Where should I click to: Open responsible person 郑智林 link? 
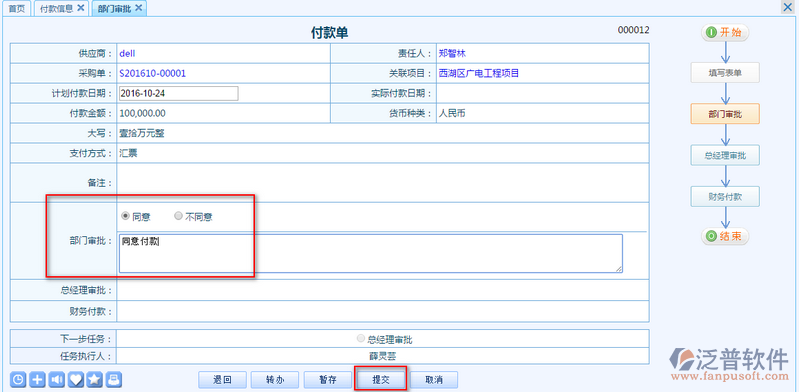tap(452, 53)
